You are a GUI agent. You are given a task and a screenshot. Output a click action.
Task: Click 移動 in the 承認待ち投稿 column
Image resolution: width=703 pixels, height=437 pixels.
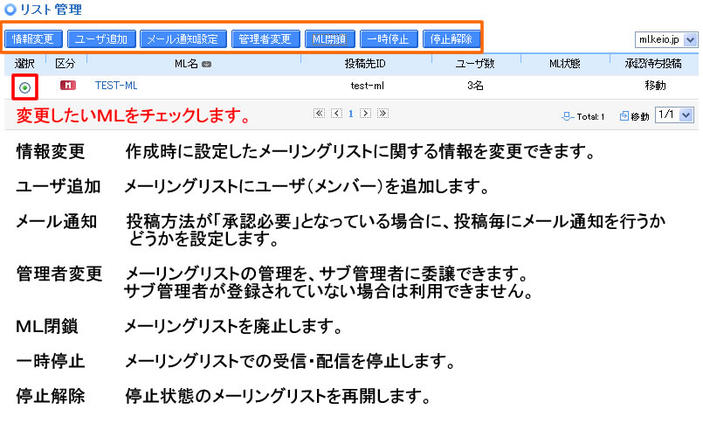pyautogui.click(x=655, y=86)
